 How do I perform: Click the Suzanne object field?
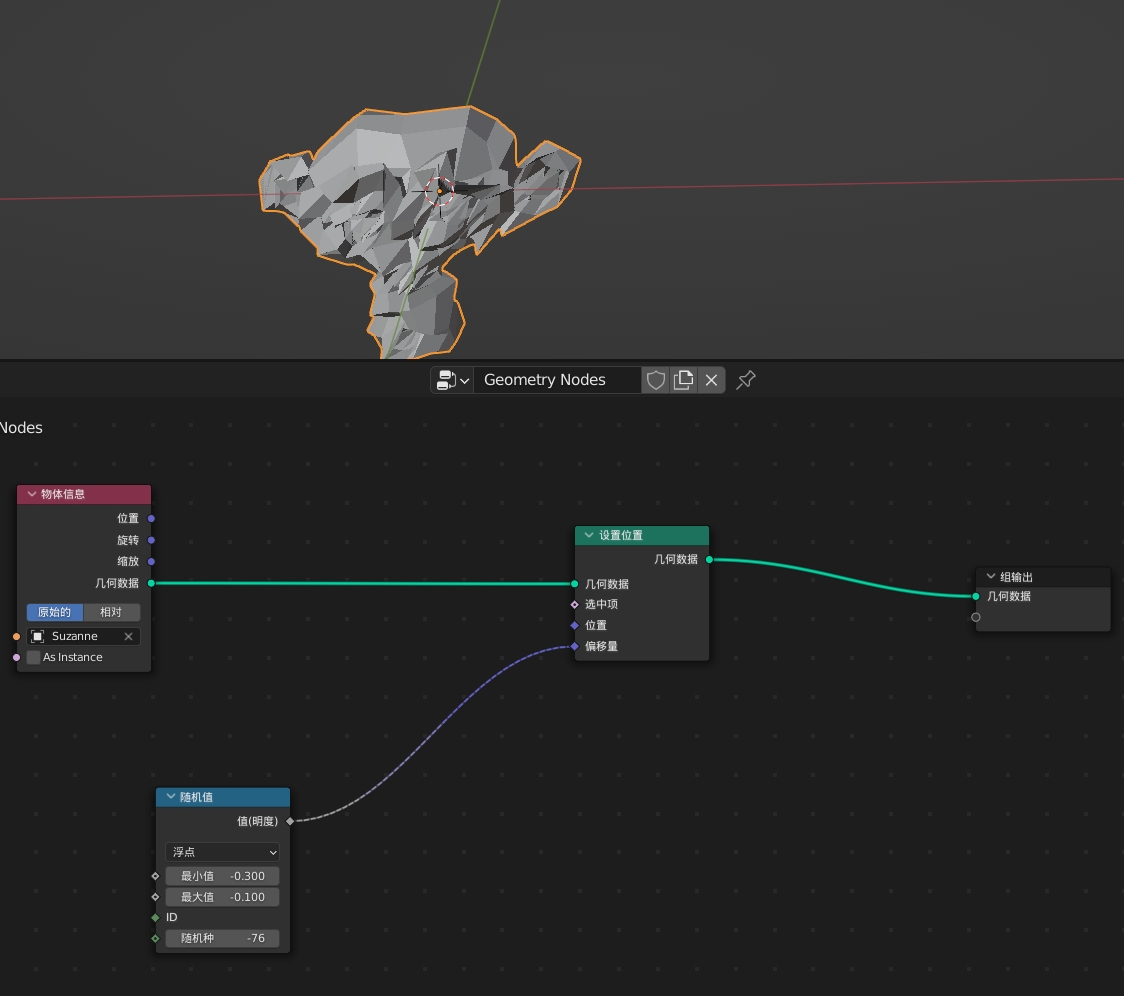[x=83, y=636]
